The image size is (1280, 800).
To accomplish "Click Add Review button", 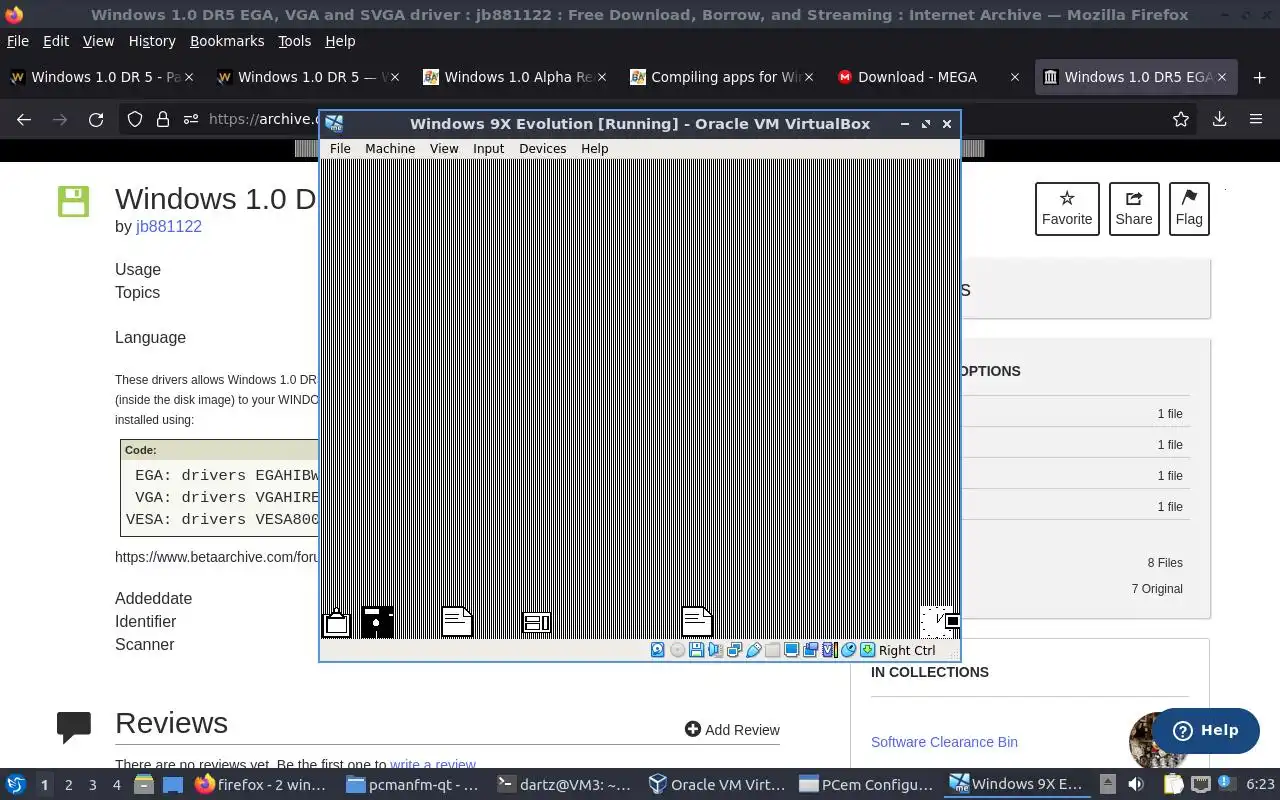I will click(x=732, y=730).
